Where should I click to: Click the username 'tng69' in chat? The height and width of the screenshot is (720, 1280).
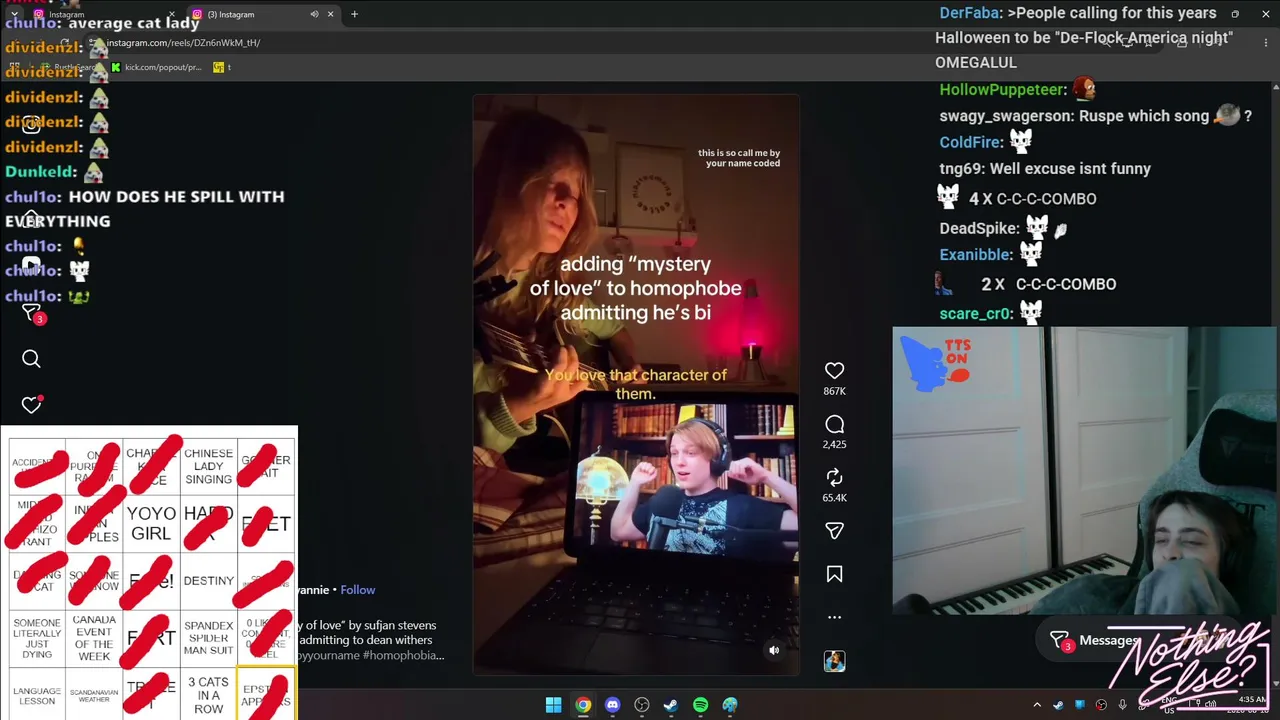(x=962, y=169)
